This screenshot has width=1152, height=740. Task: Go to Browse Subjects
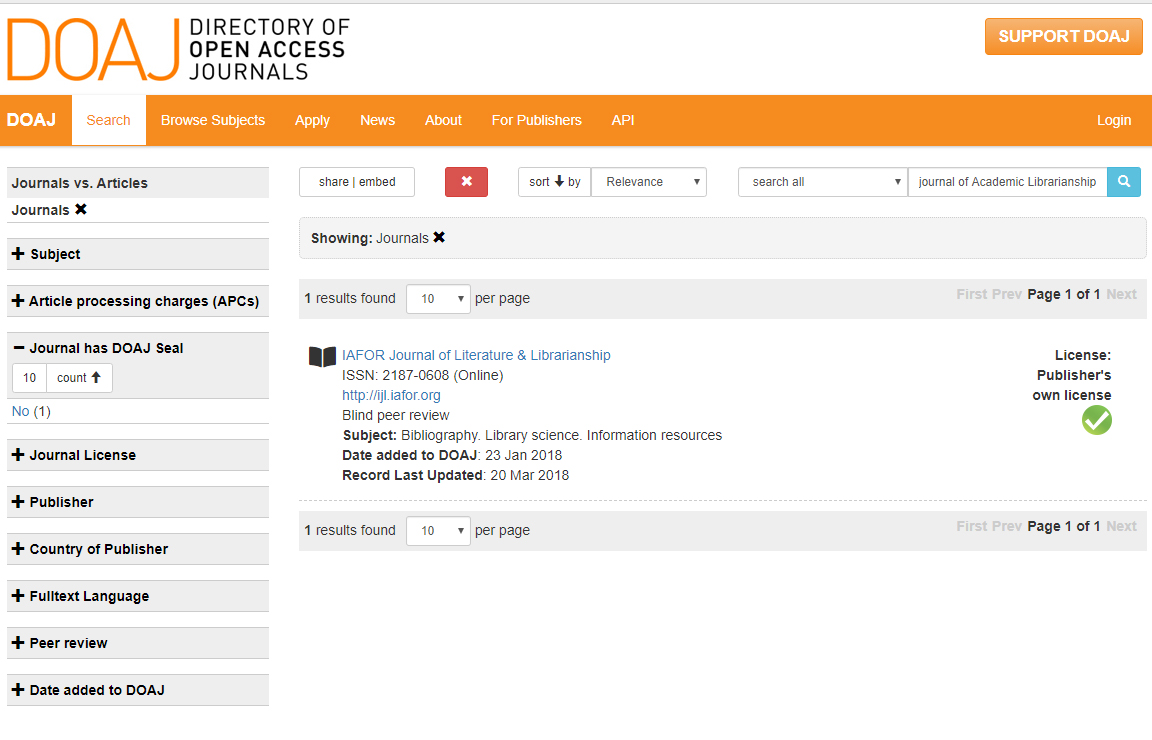[x=213, y=121]
